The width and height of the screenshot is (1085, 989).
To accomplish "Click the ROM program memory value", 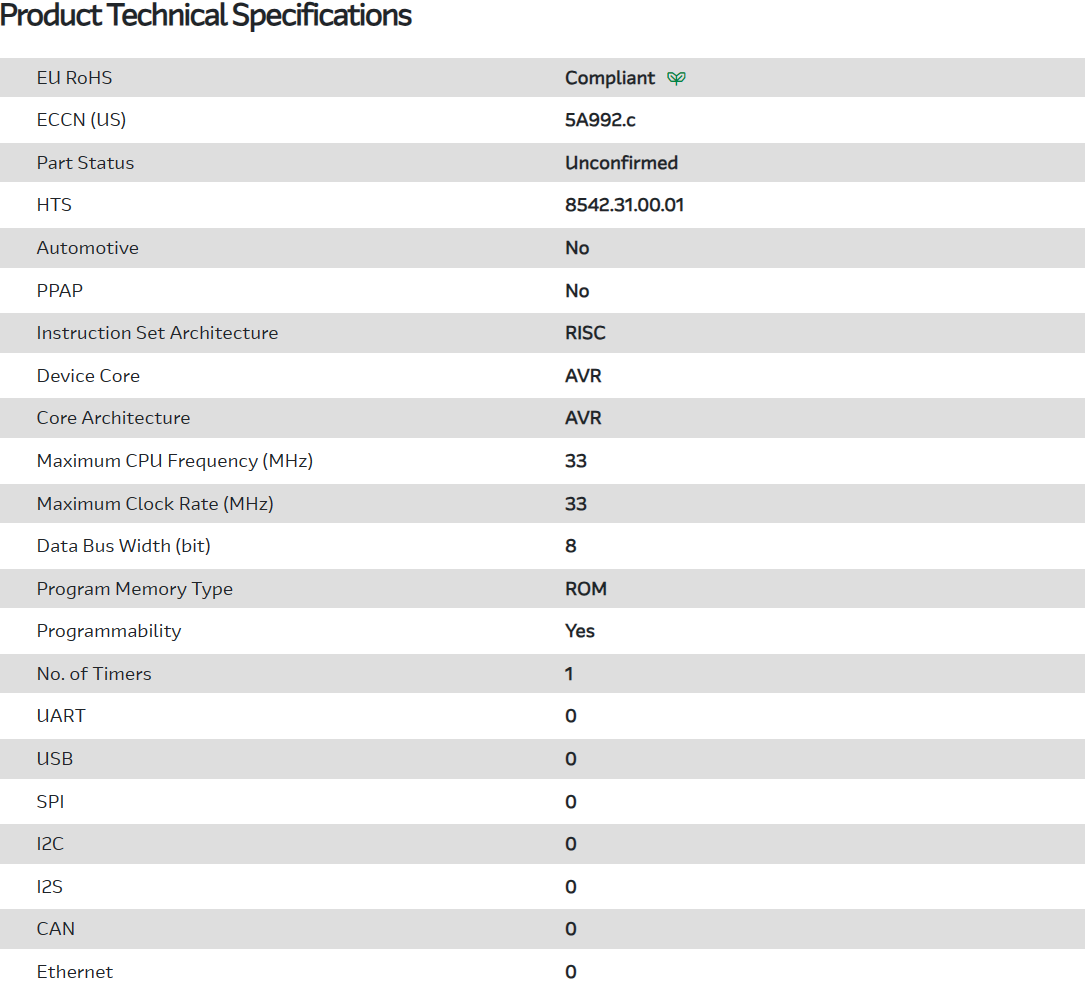I will 586,589.
